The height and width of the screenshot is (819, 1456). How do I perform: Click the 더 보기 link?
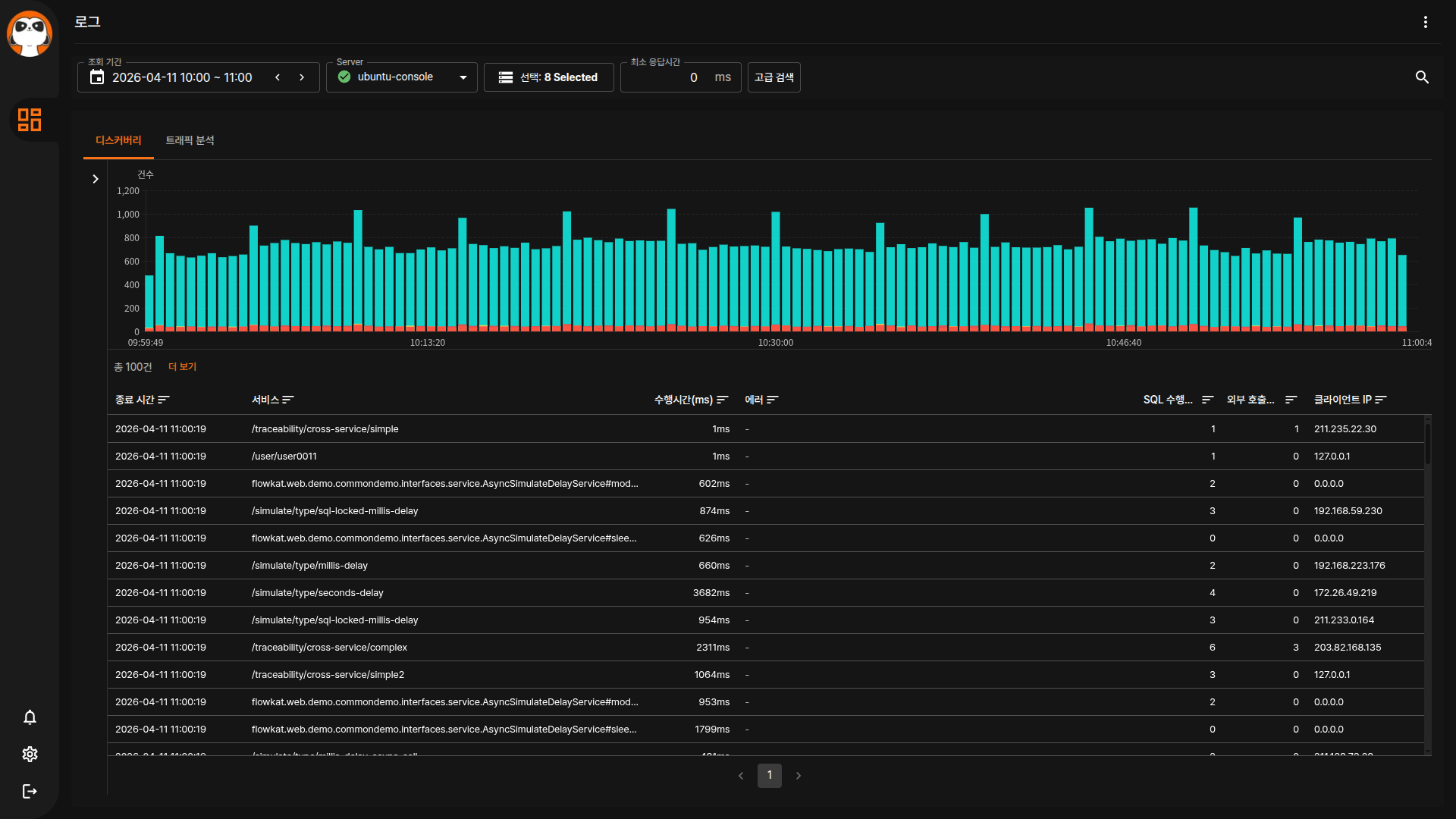(x=182, y=367)
